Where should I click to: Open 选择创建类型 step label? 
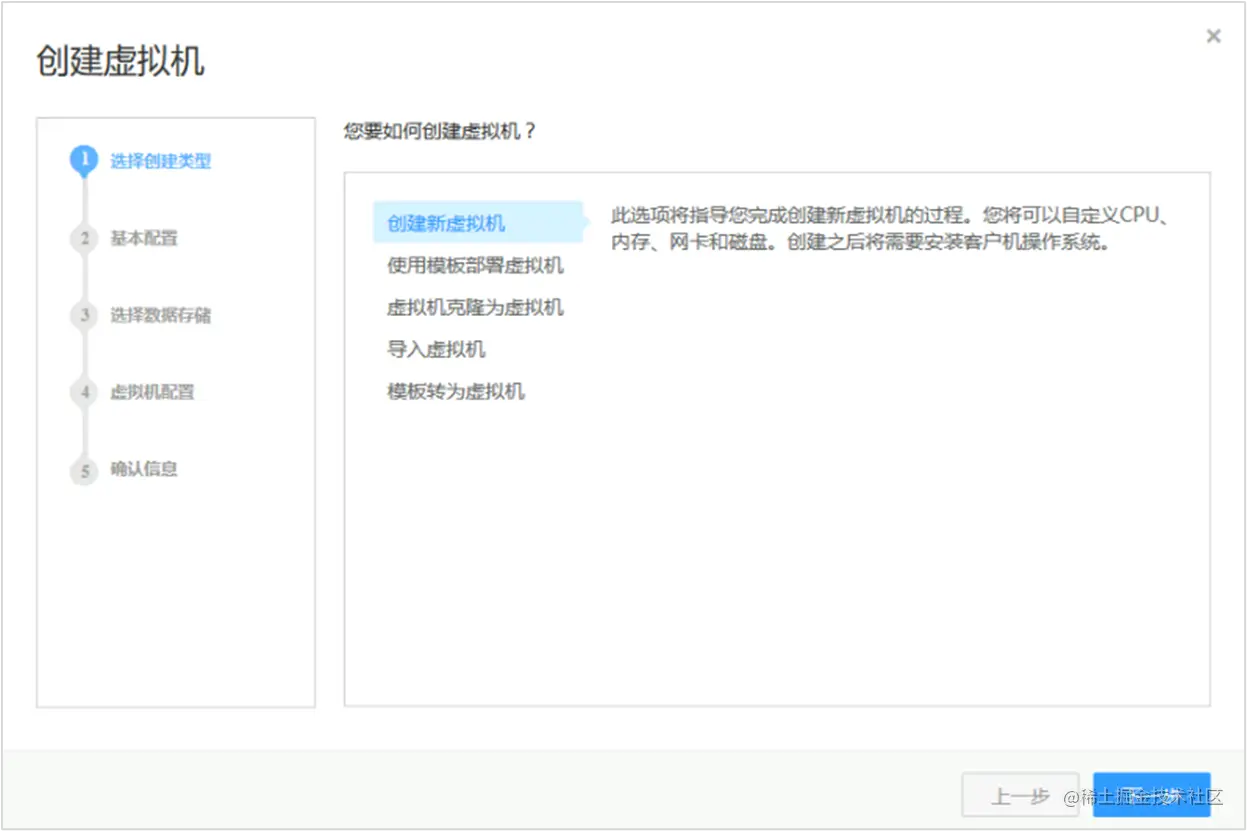(x=161, y=161)
